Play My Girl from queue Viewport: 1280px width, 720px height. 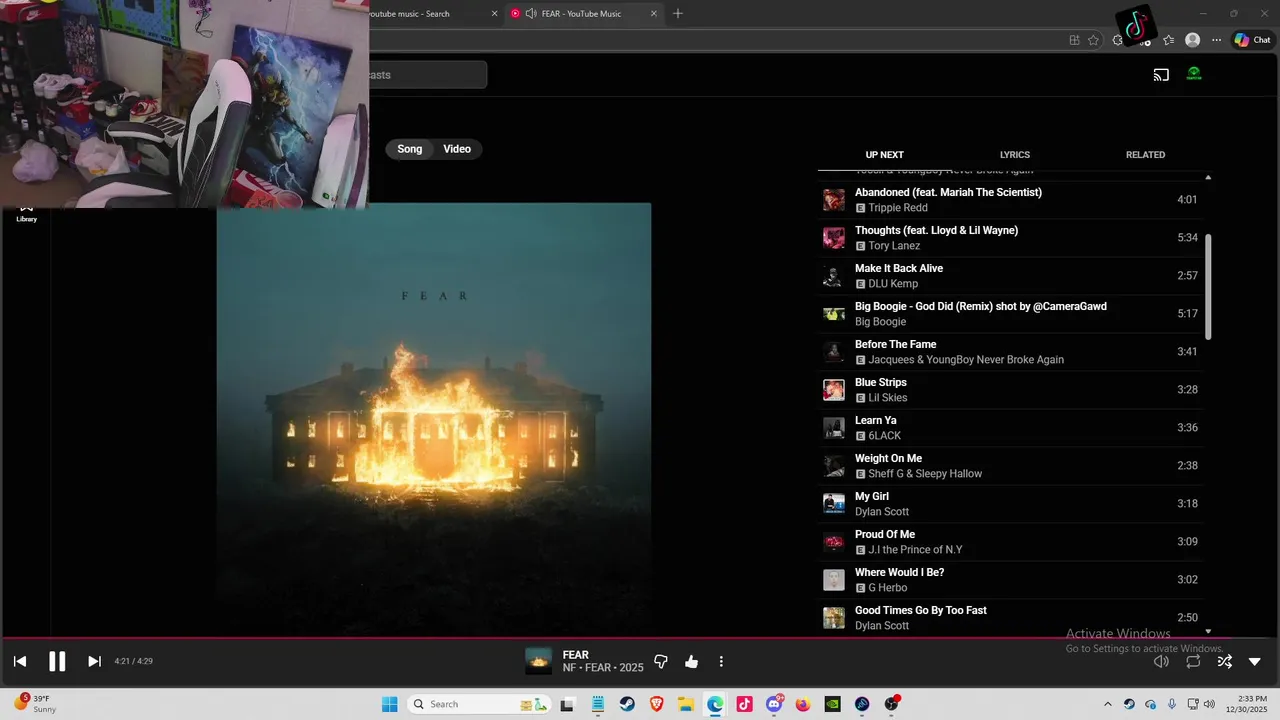tap(1010, 504)
